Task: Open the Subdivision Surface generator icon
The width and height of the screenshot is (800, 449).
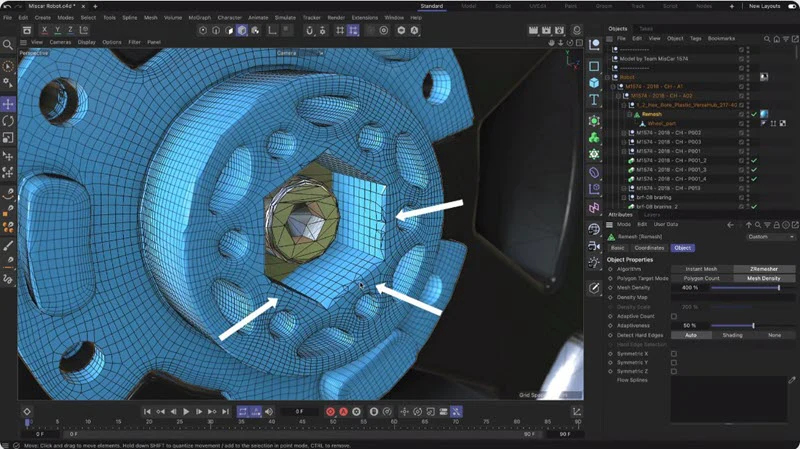Action: click(594, 121)
